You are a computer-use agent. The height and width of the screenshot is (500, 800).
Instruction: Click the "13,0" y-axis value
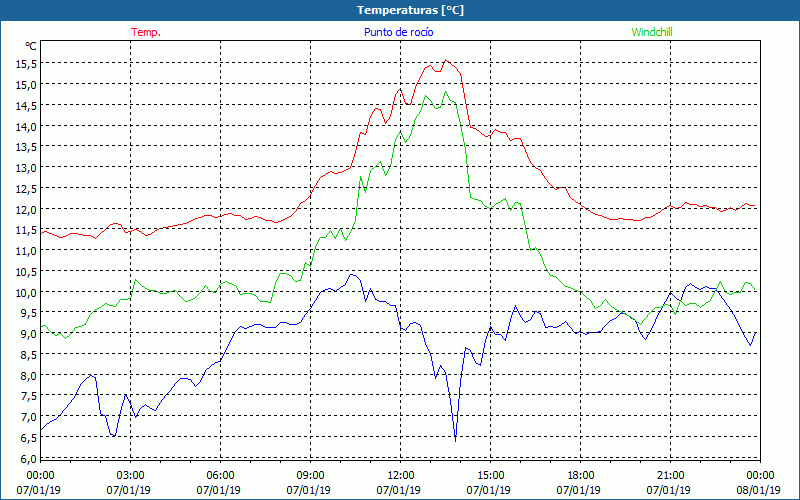26,167
